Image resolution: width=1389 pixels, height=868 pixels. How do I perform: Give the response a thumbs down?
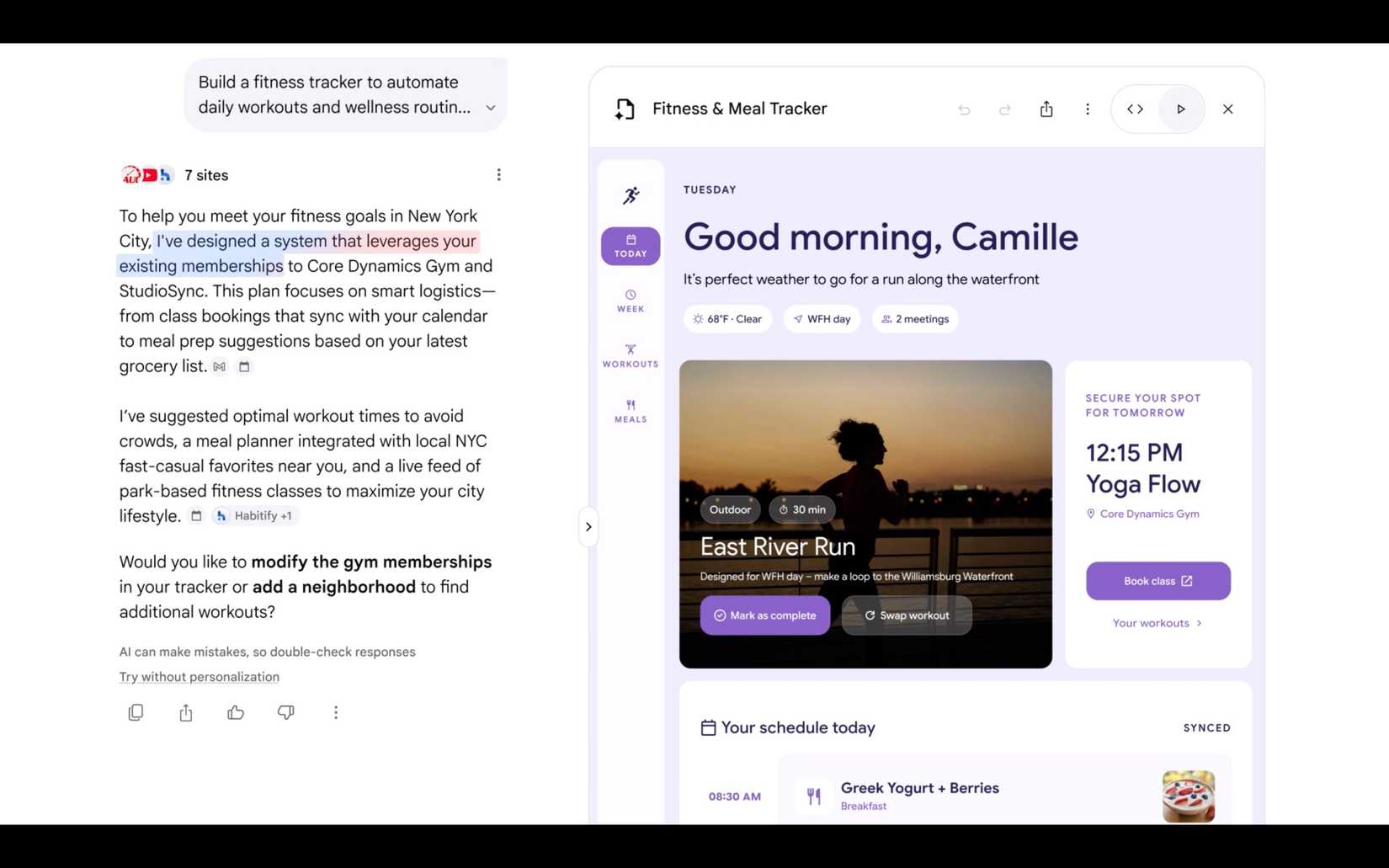click(286, 712)
